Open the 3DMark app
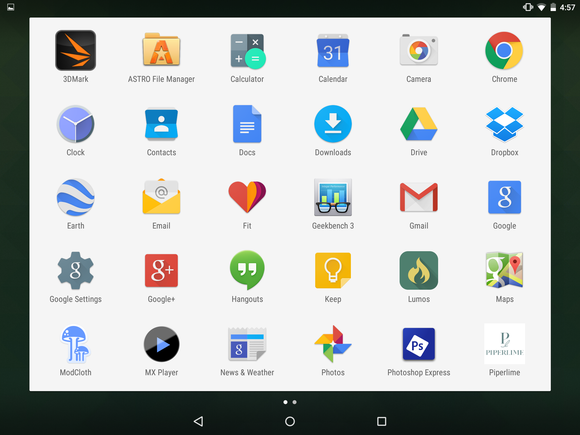Viewport: 580px width, 435px height. pos(75,51)
